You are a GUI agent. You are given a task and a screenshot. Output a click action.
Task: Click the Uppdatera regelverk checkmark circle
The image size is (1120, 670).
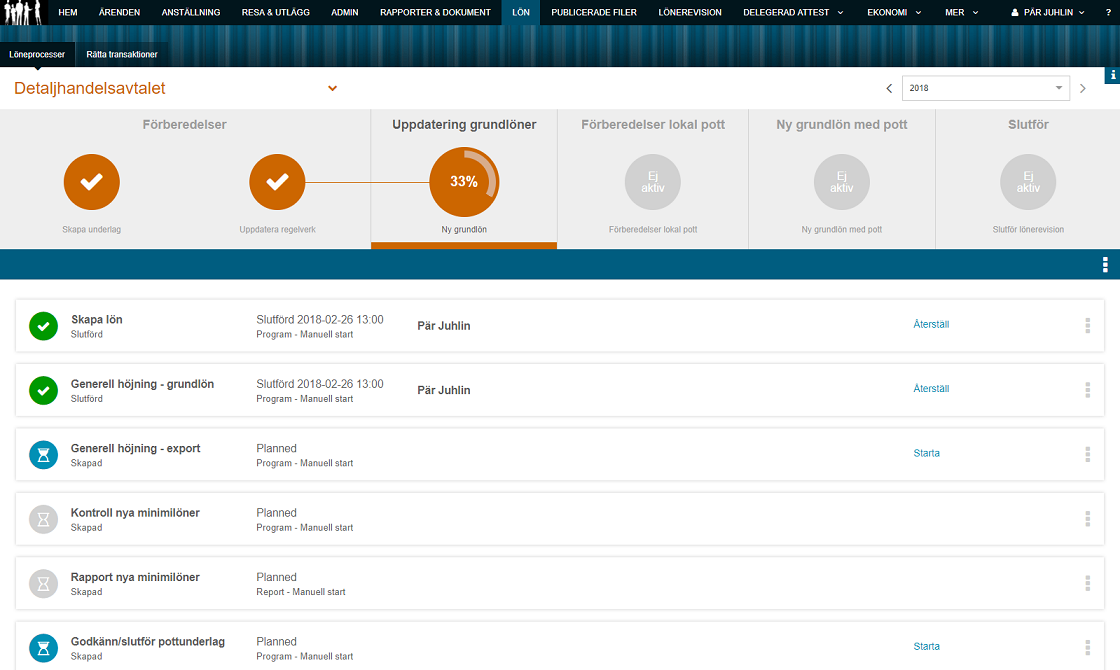pyautogui.click(x=277, y=182)
